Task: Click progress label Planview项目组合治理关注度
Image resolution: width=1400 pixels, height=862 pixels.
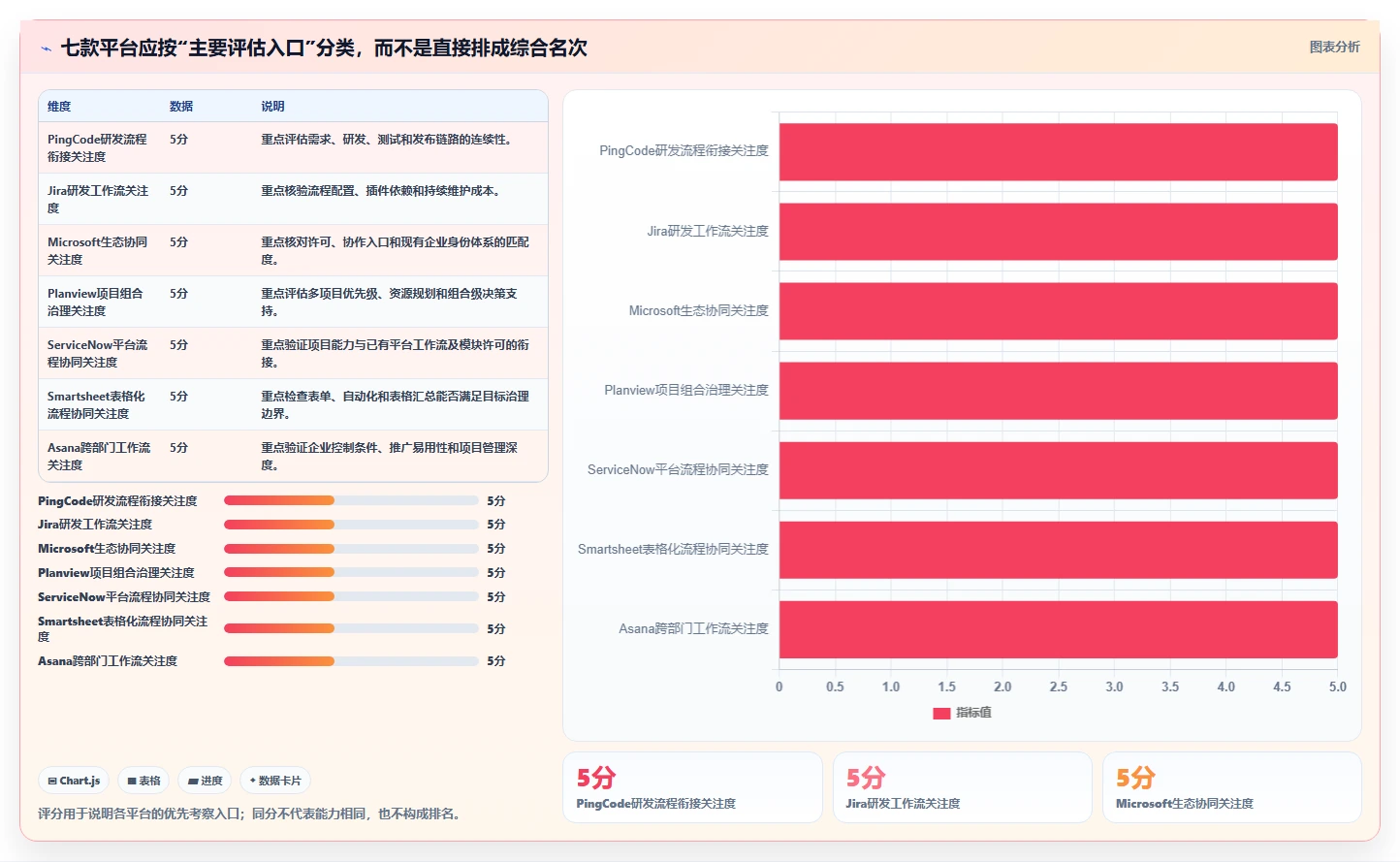Action: pos(116,573)
